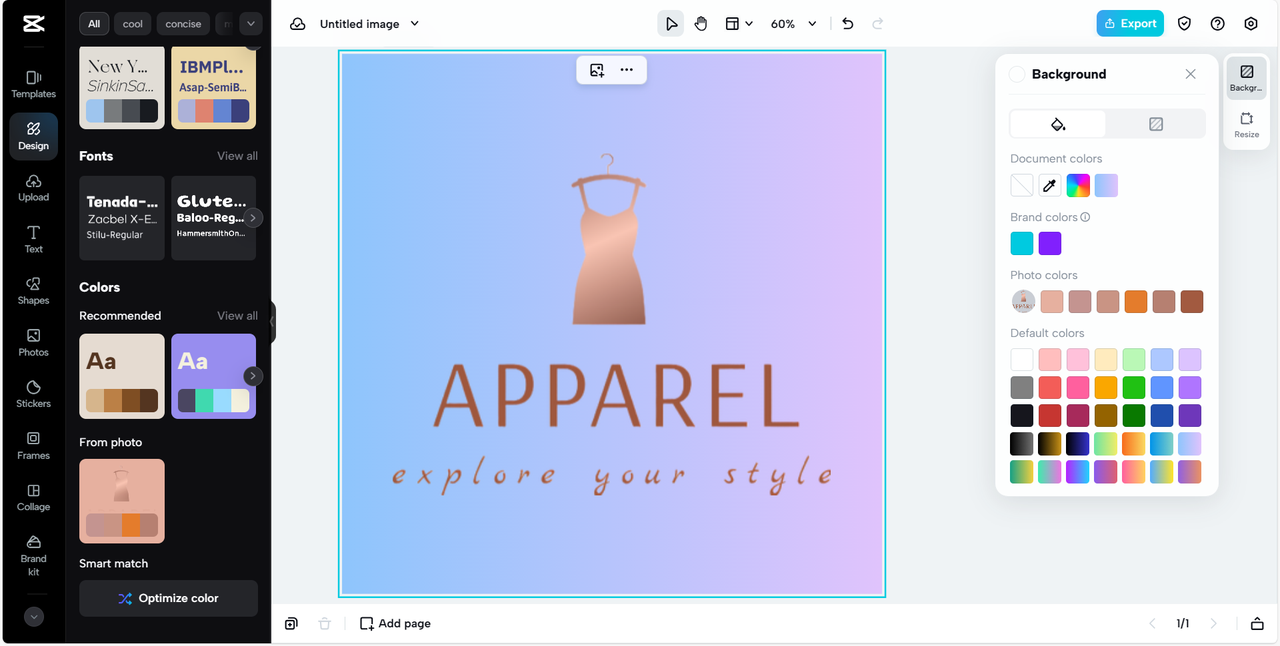
Task: Open the 60% zoom dropdown
Action: pos(793,24)
